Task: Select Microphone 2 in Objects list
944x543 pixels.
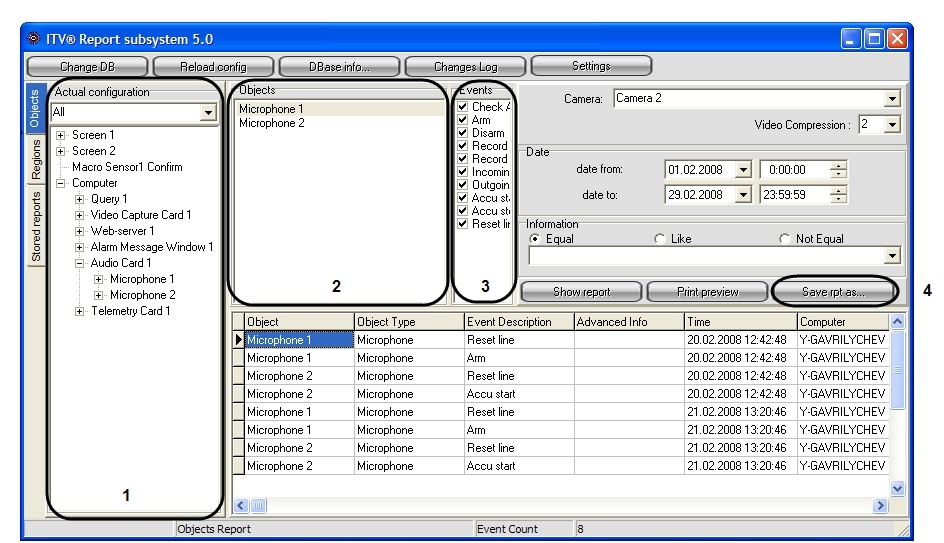Action: [x=272, y=123]
